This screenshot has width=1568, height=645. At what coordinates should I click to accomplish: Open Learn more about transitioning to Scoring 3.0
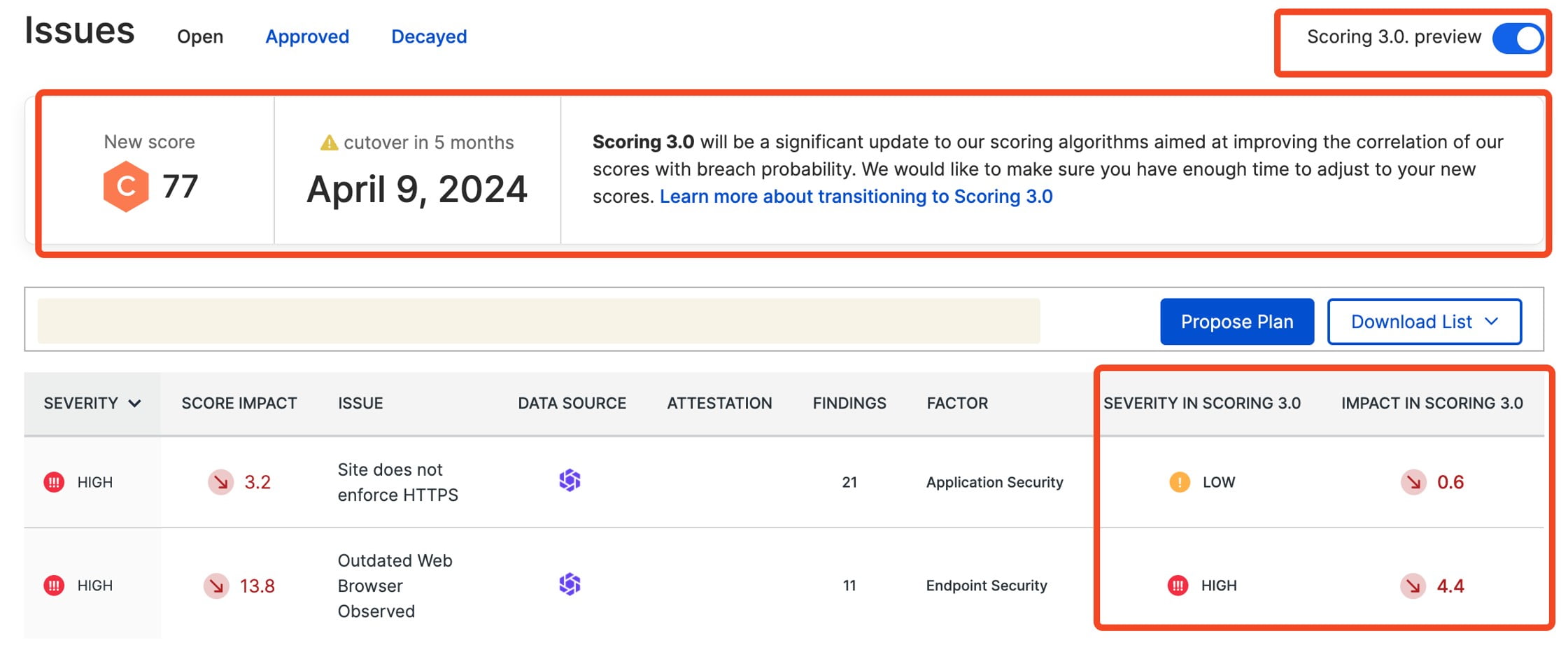click(x=856, y=197)
